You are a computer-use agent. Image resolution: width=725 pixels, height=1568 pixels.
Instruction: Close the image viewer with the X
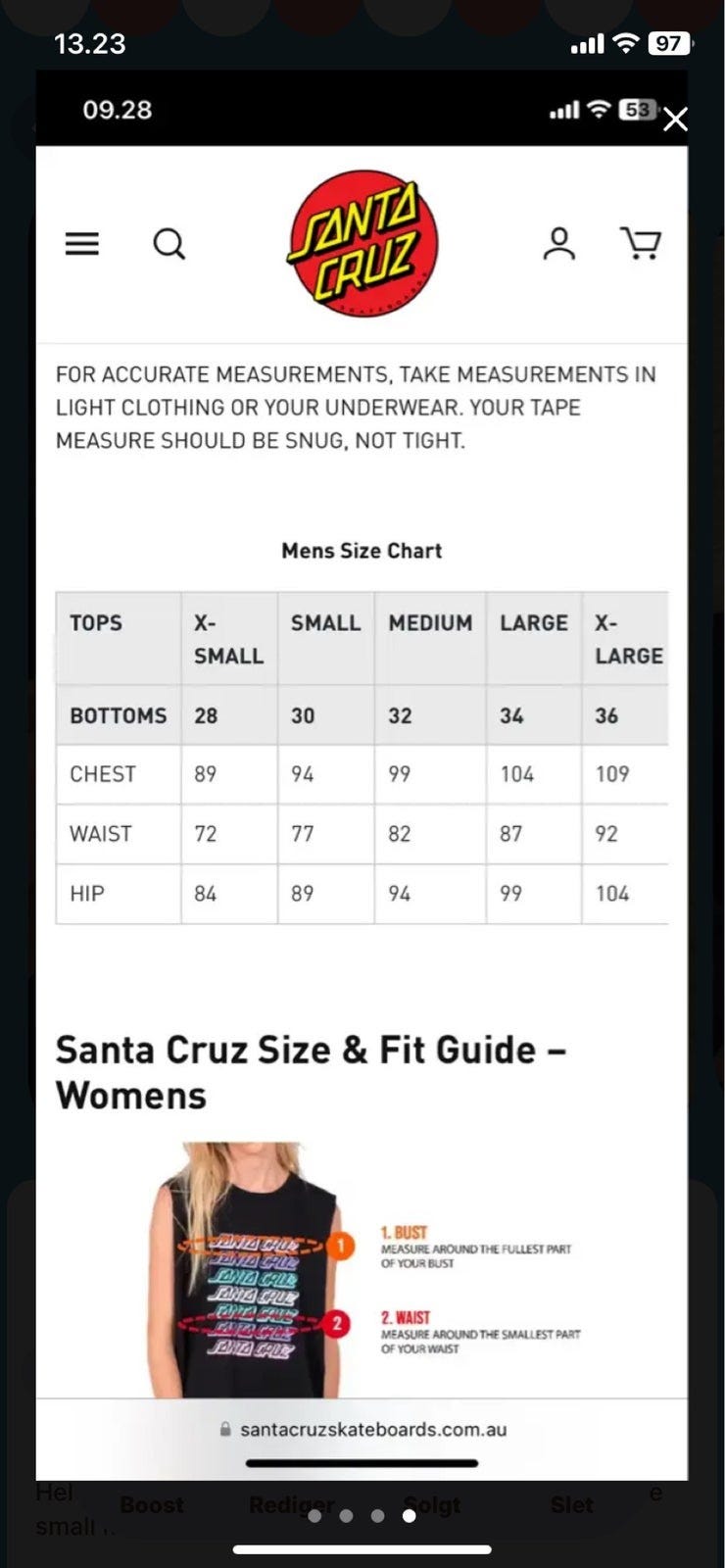[675, 120]
